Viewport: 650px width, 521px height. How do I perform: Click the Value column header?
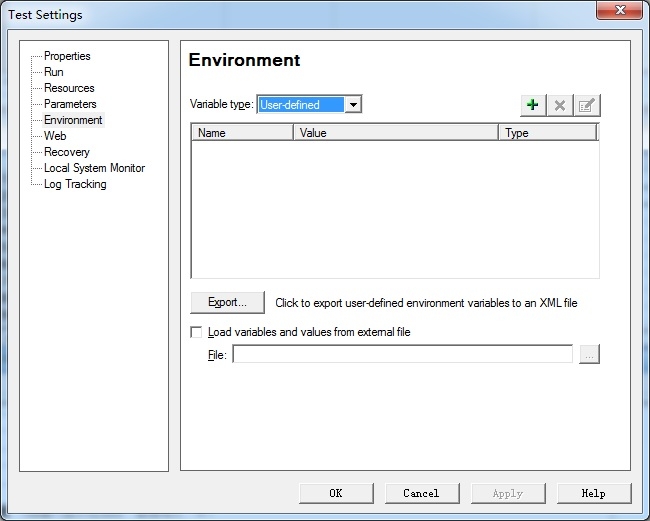(396, 133)
